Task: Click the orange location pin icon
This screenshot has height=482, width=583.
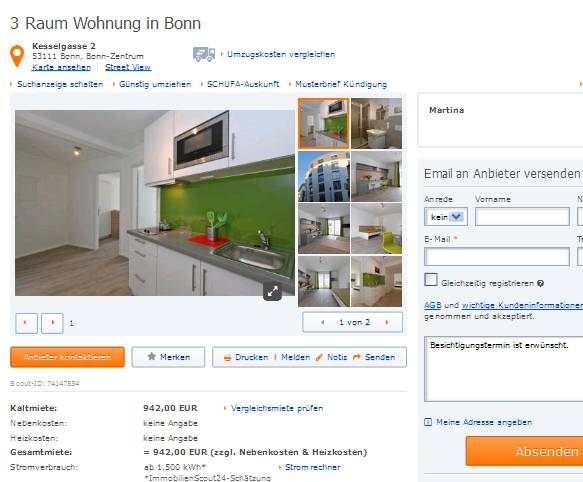Action: tap(17, 56)
